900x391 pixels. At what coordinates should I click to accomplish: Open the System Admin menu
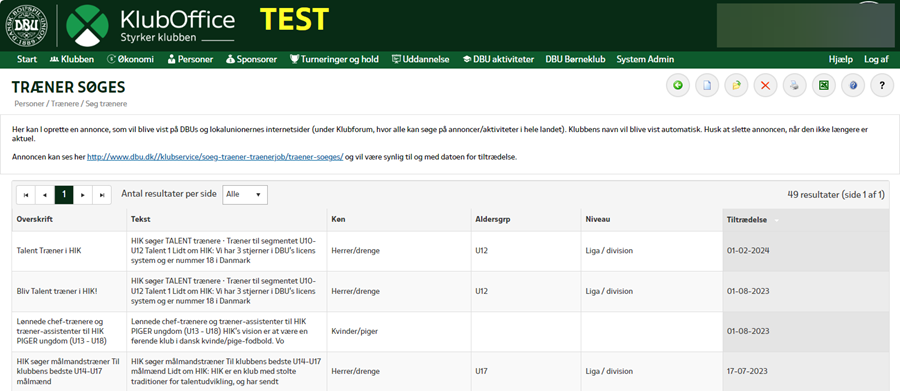point(645,59)
